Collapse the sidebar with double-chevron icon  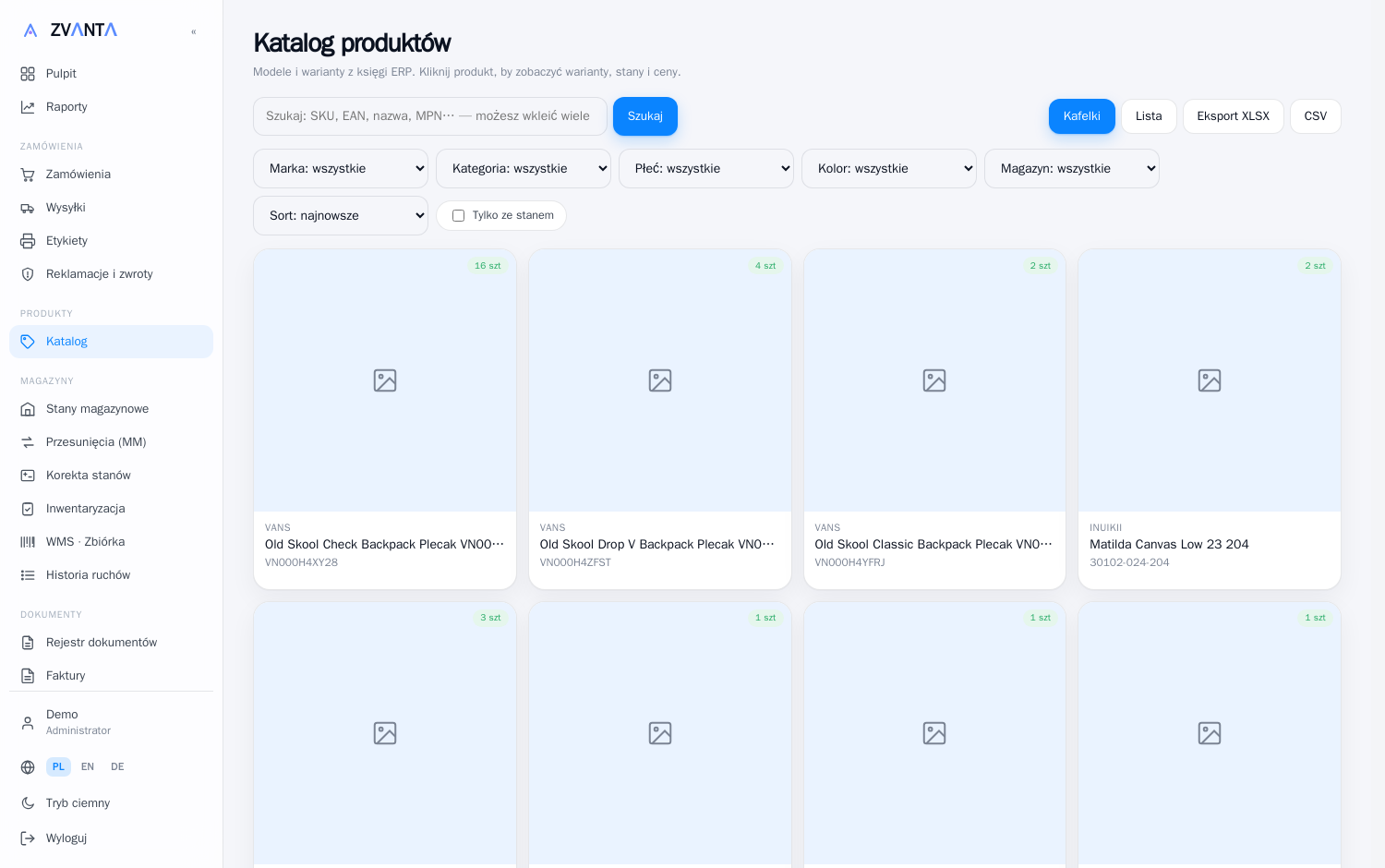[194, 31]
